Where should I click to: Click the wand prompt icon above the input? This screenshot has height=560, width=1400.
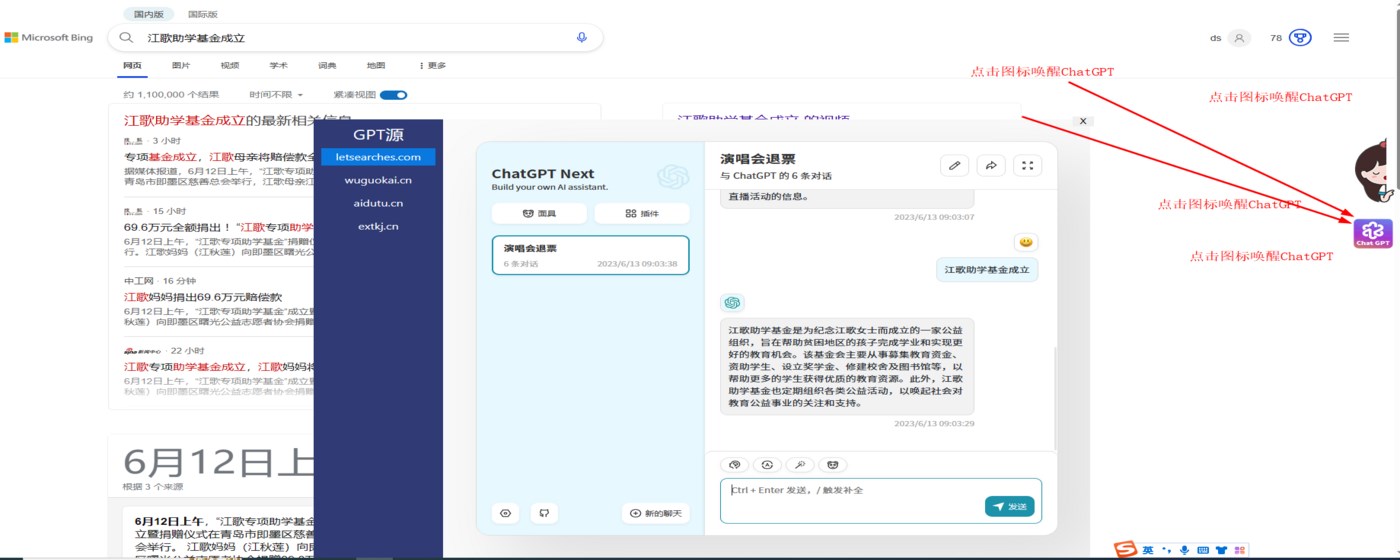pyautogui.click(x=799, y=465)
